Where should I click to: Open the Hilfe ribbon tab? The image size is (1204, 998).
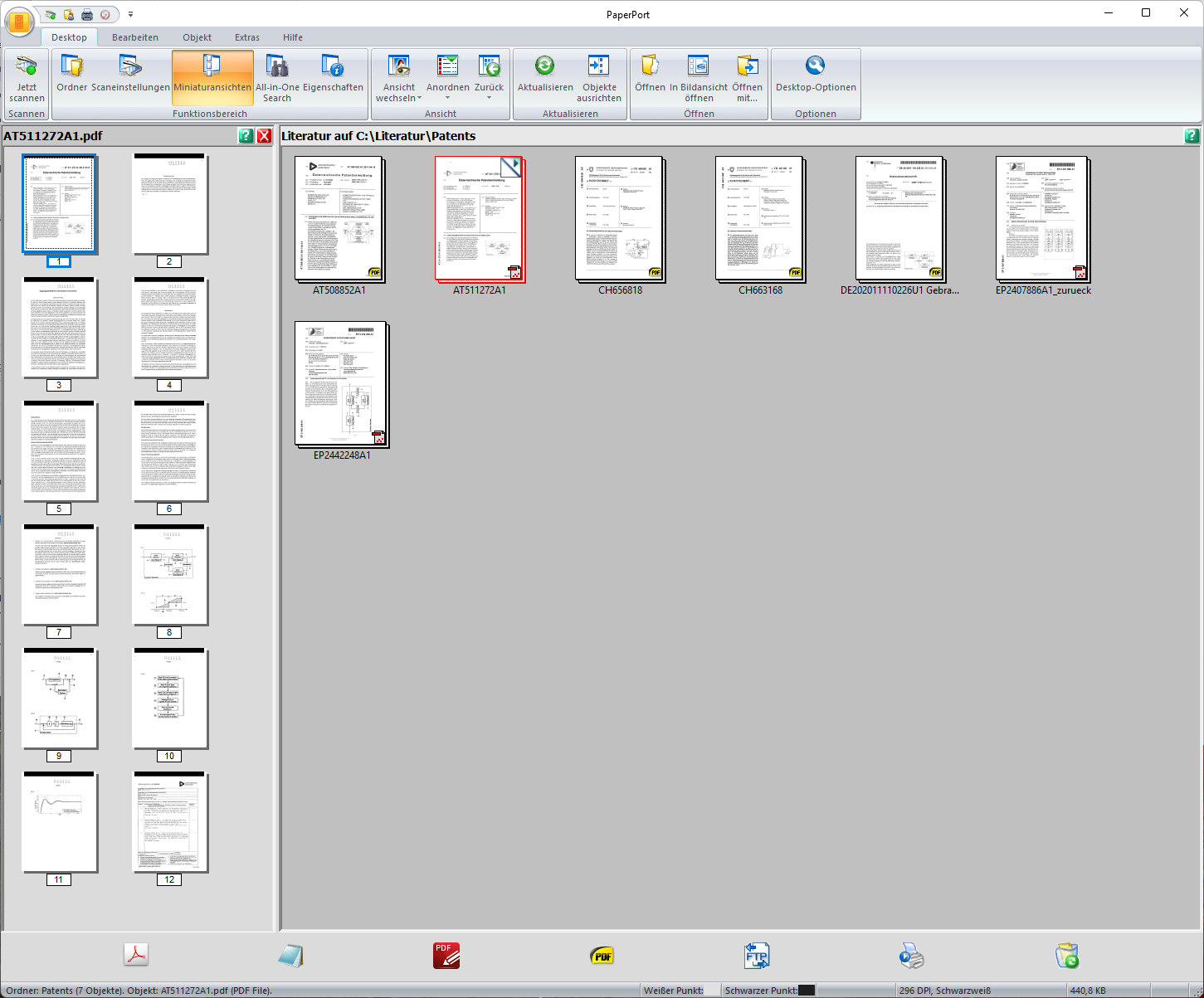tap(293, 37)
